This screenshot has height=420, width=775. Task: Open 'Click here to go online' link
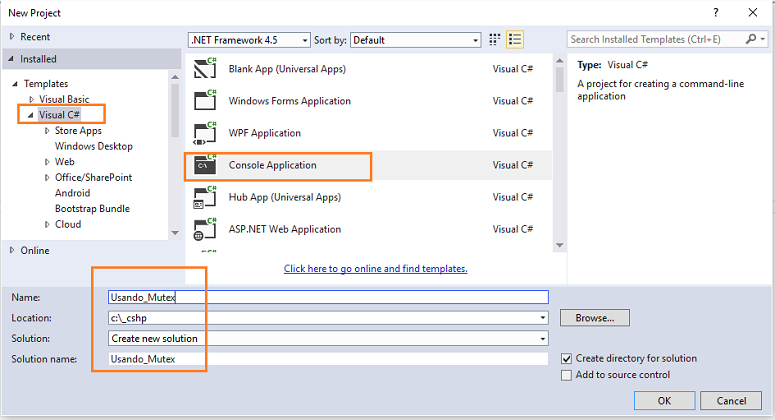coord(376,269)
